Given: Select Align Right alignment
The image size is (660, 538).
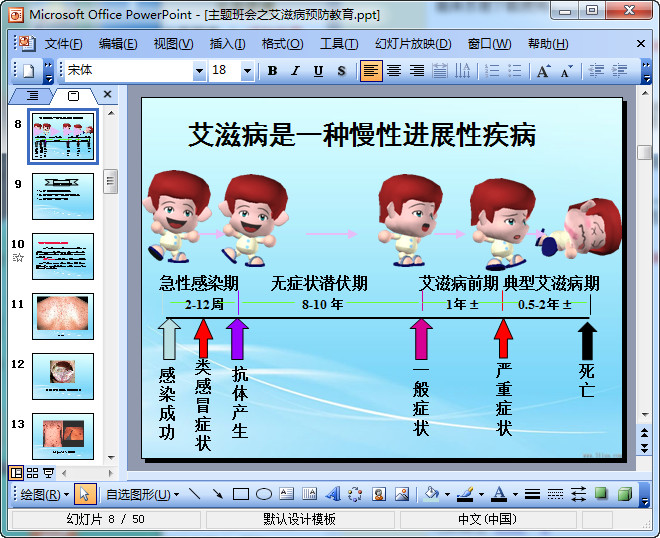Looking at the screenshot, I should coord(417,71).
